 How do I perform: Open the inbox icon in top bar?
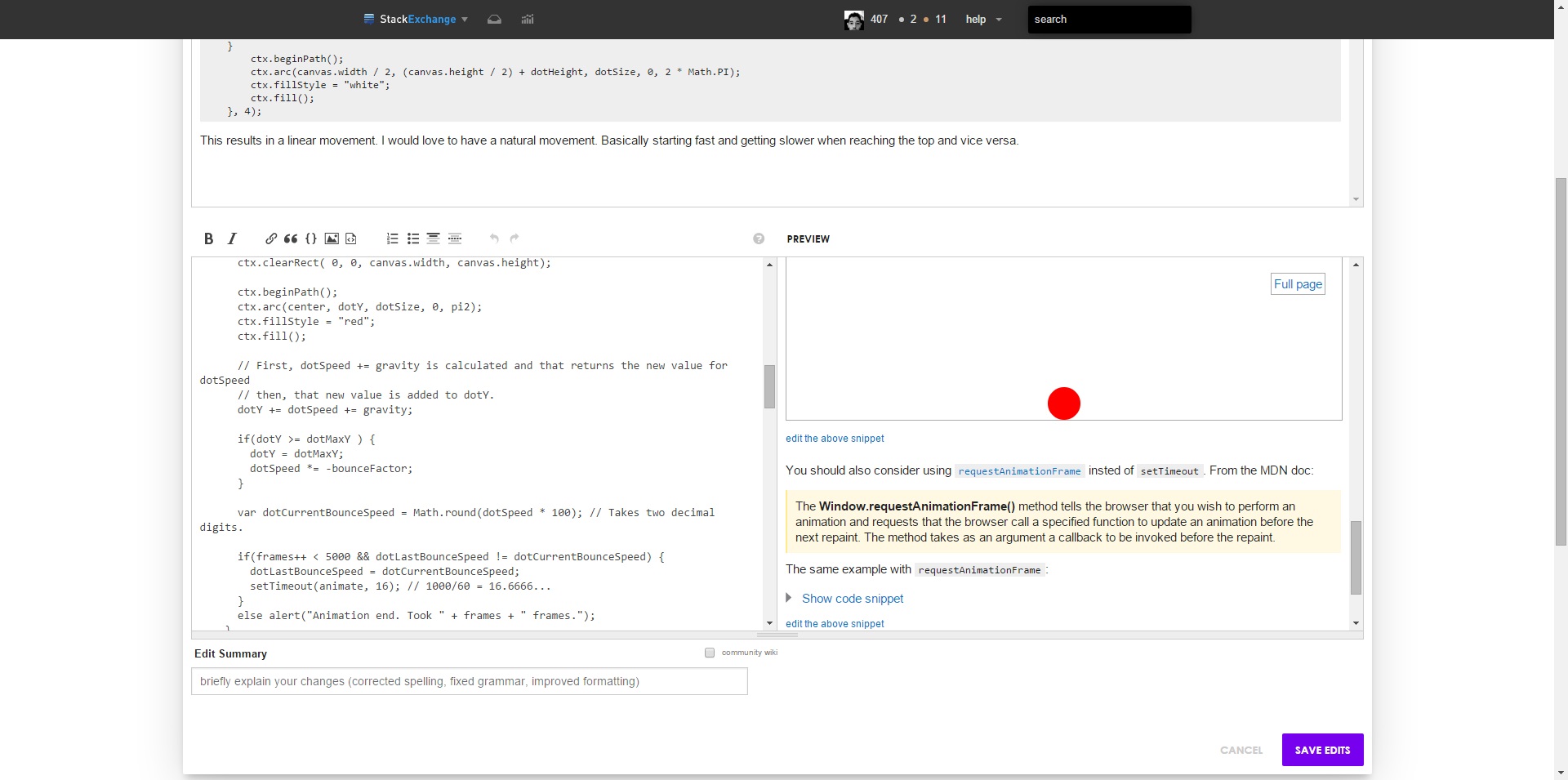click(x=494, y=19)
